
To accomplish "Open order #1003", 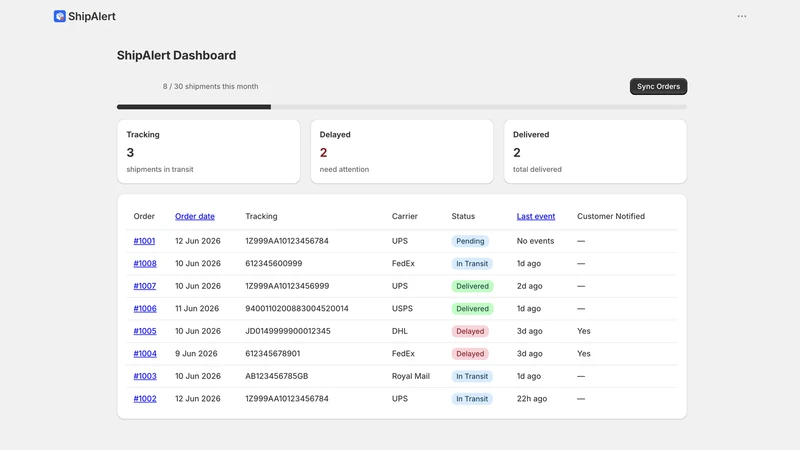I will [145, 376].
